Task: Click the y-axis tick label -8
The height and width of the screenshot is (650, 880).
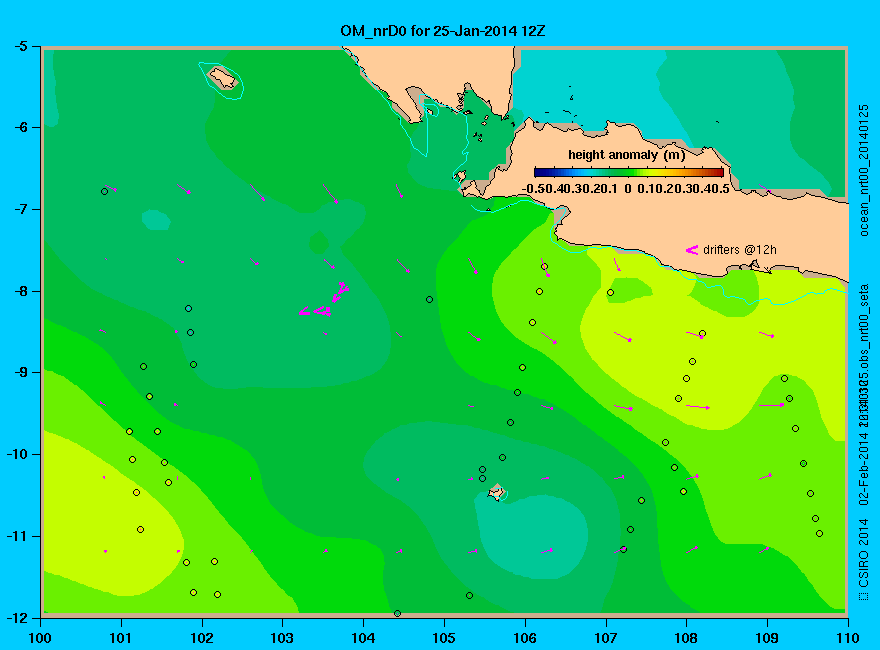Action: 20,291
